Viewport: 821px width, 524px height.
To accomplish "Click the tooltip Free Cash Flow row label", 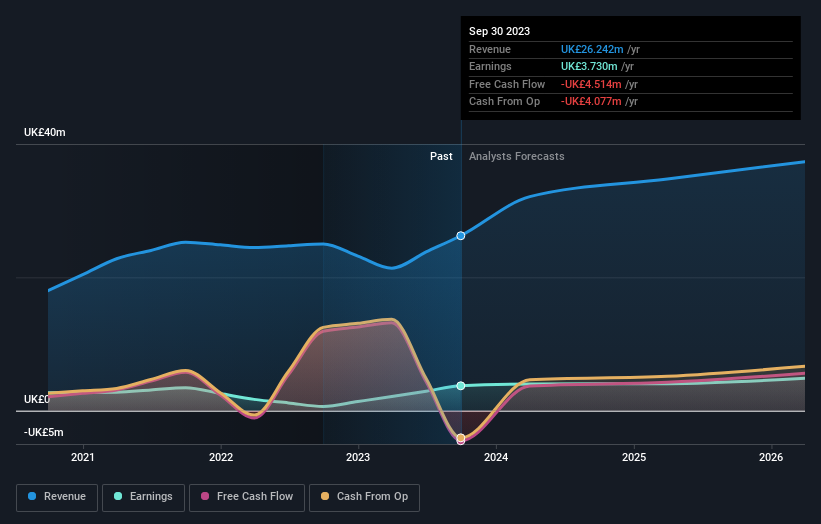I will pos(507,84).
